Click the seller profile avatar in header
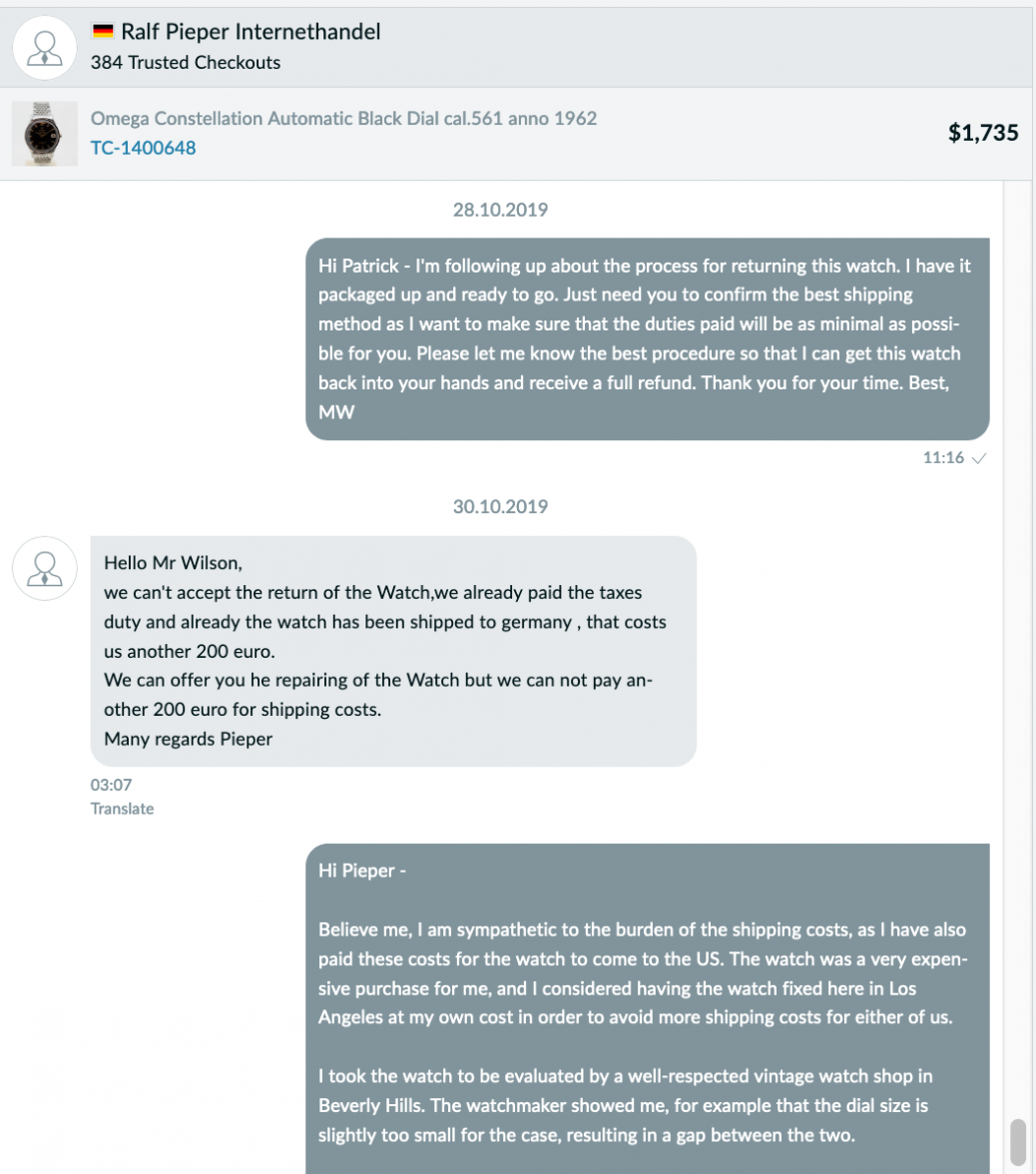This screenshot has width=1036, height=1174. pyautogui.click(x=45, y=48)
